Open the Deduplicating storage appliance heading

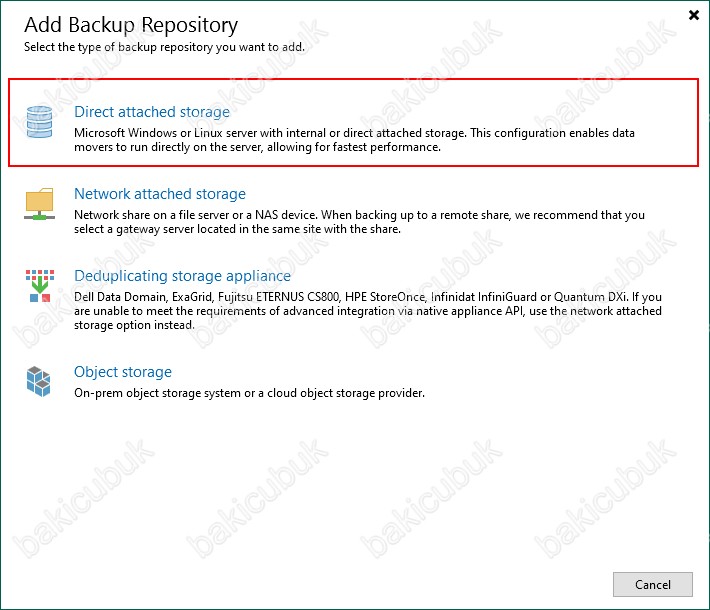click(182, 276)
